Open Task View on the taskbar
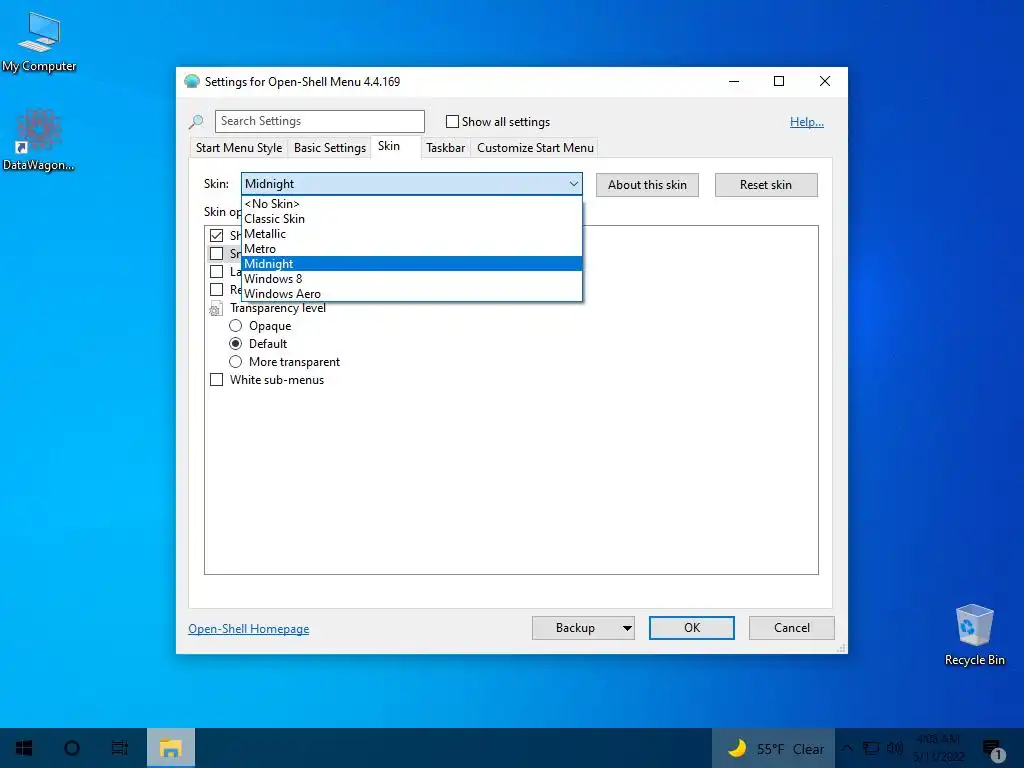 [120, 748]
